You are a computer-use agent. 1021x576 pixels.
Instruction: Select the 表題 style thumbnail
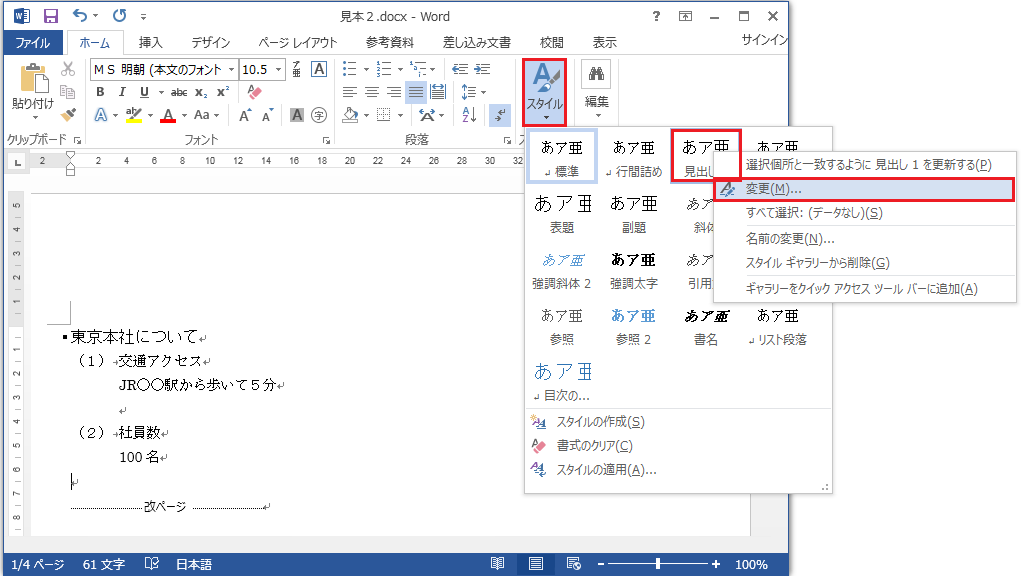coord(562,213)
